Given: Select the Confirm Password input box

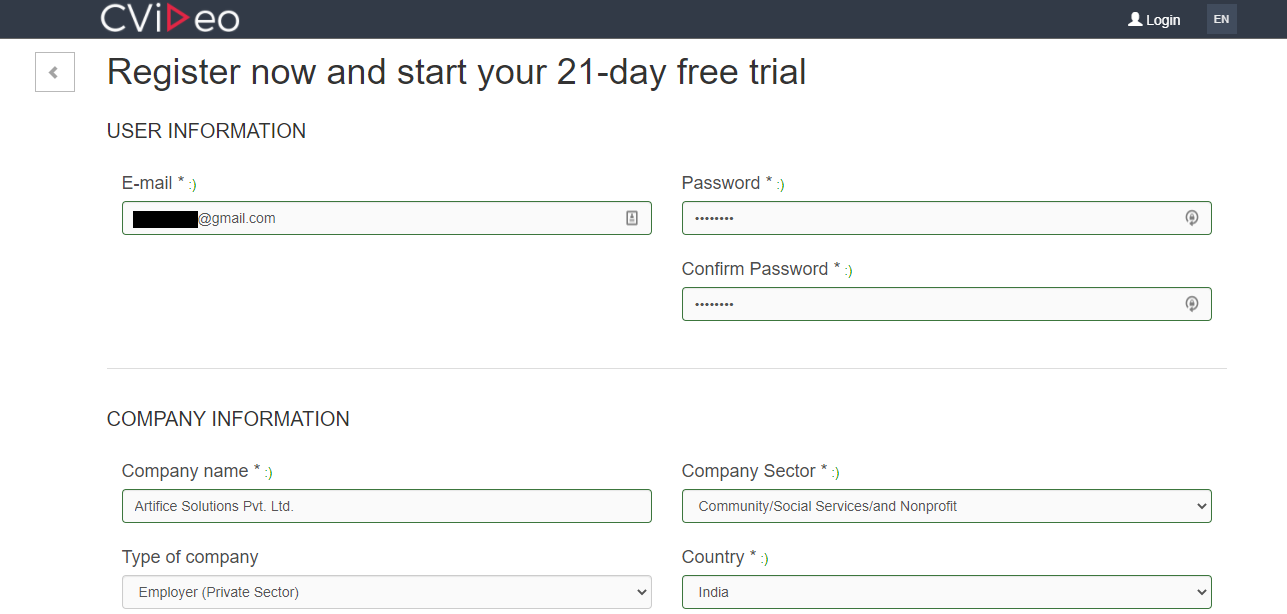Looking at the screenshot, I should pyautogui.click(x=946, y=304).
